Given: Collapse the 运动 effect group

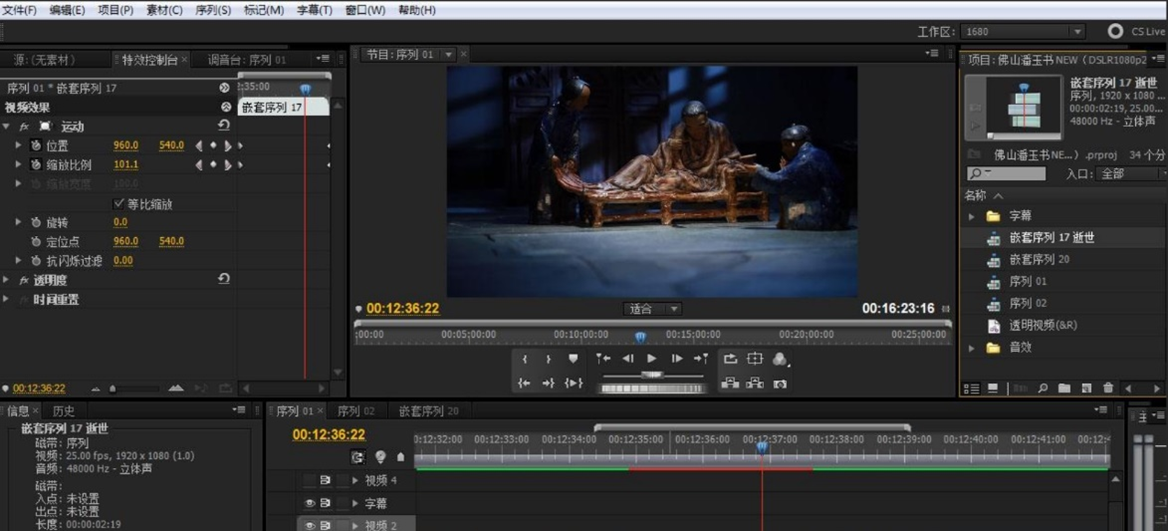Looking at the screenshot, I should tap(7, 127).
